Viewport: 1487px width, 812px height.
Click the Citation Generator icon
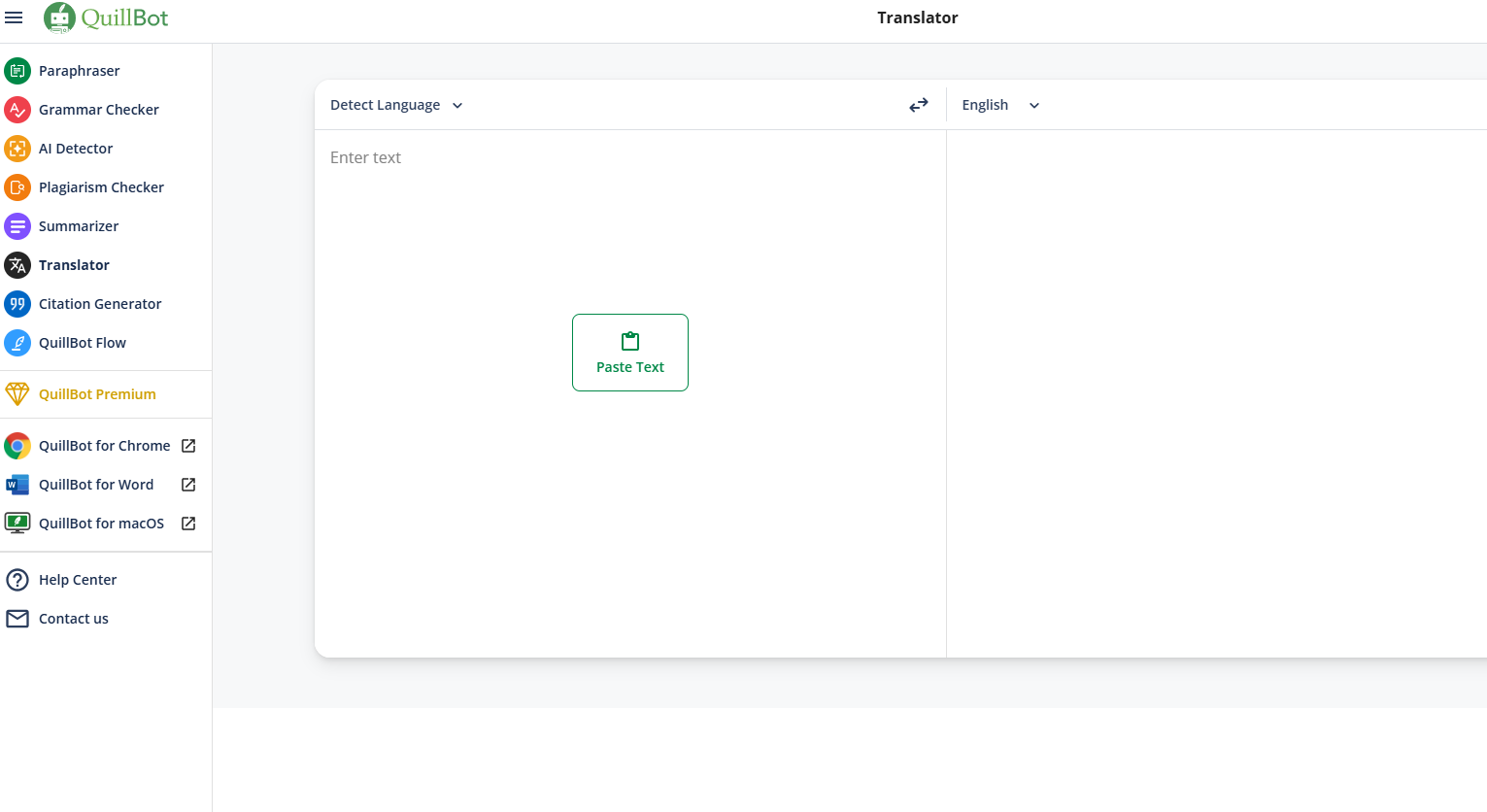click(17, 303)
